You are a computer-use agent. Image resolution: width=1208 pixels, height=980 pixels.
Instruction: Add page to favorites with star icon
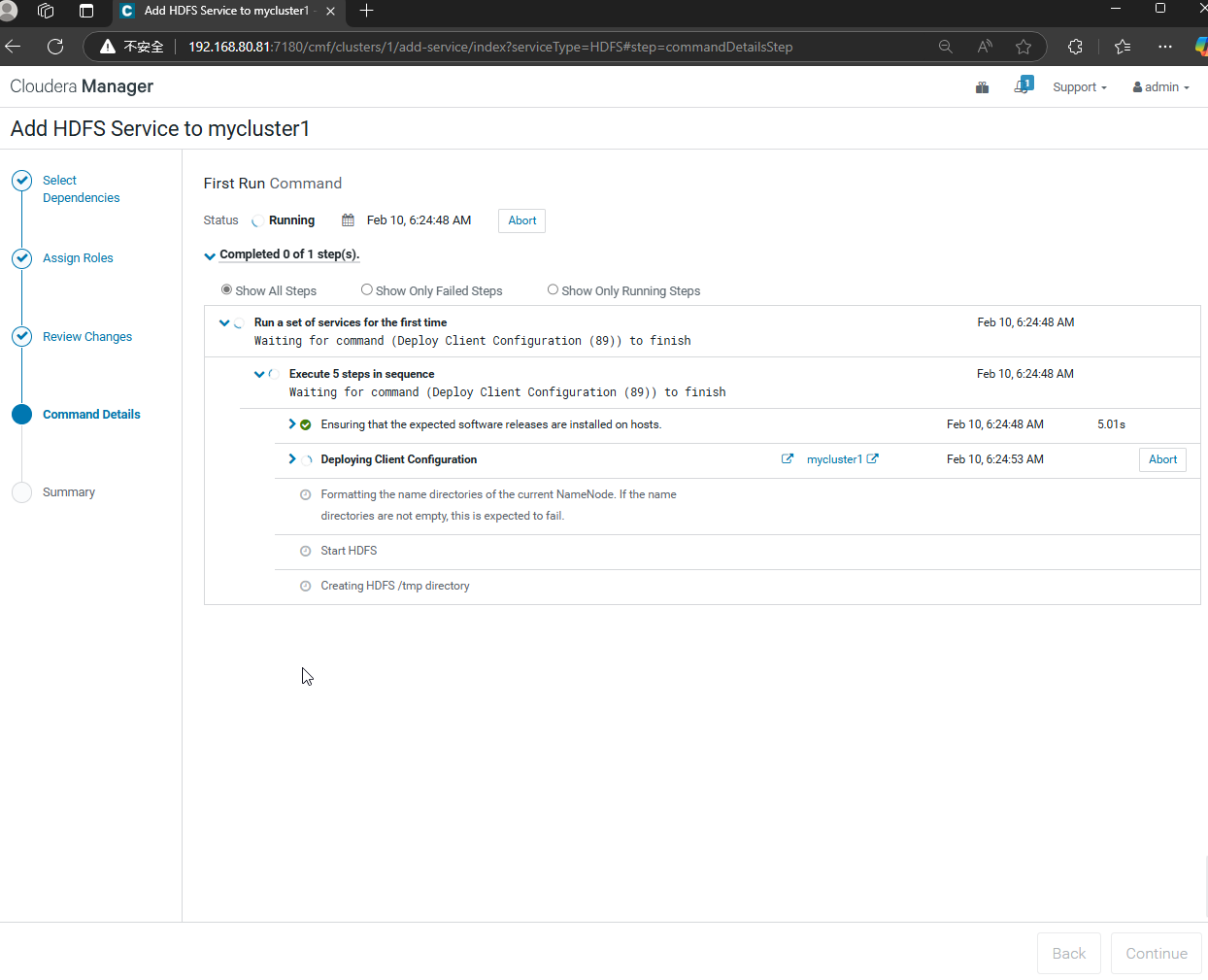tap(1023, 47)
